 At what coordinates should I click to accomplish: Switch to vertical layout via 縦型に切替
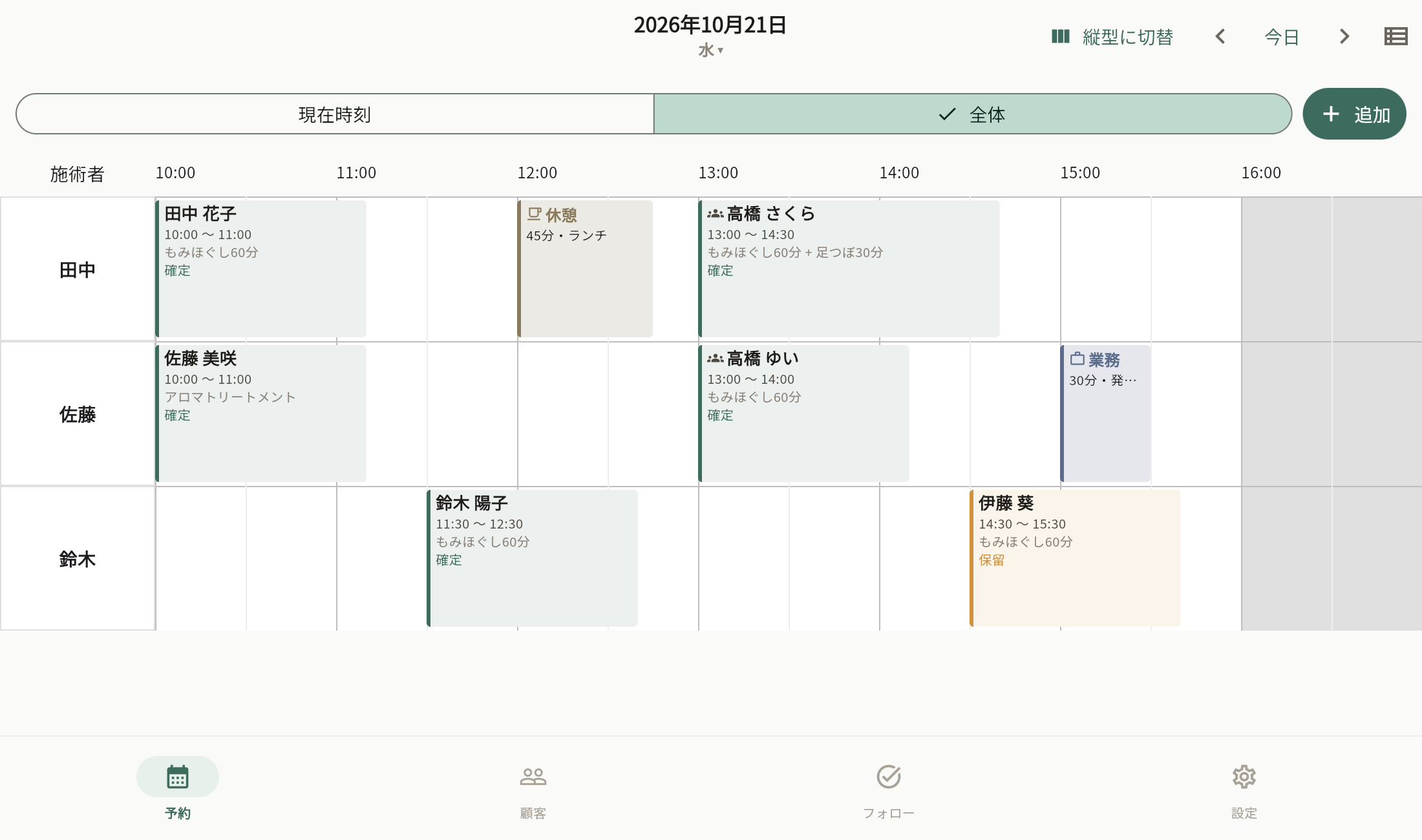1112,37
